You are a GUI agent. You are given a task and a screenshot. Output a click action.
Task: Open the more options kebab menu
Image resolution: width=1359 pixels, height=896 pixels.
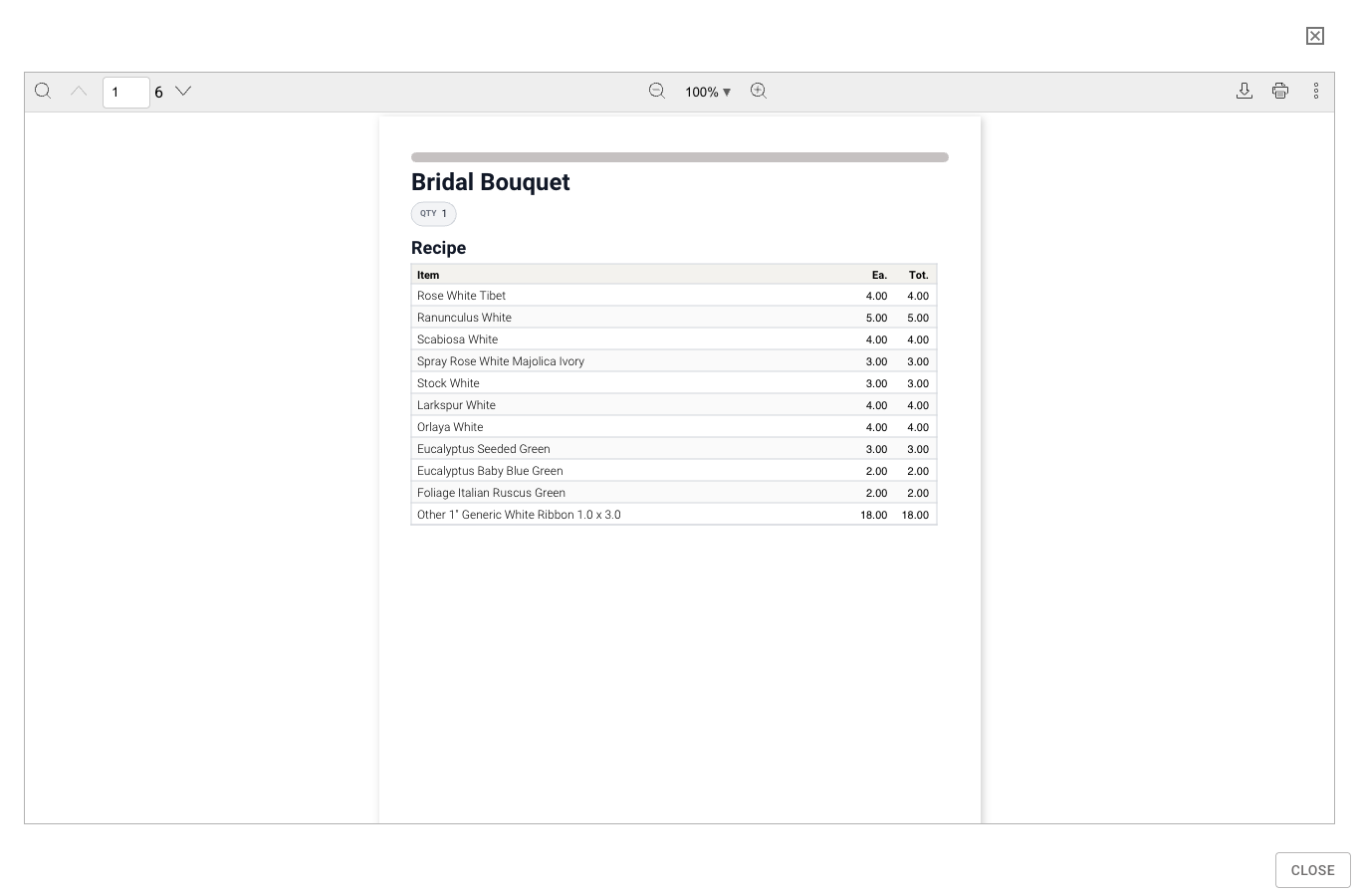click(1316, 91)
